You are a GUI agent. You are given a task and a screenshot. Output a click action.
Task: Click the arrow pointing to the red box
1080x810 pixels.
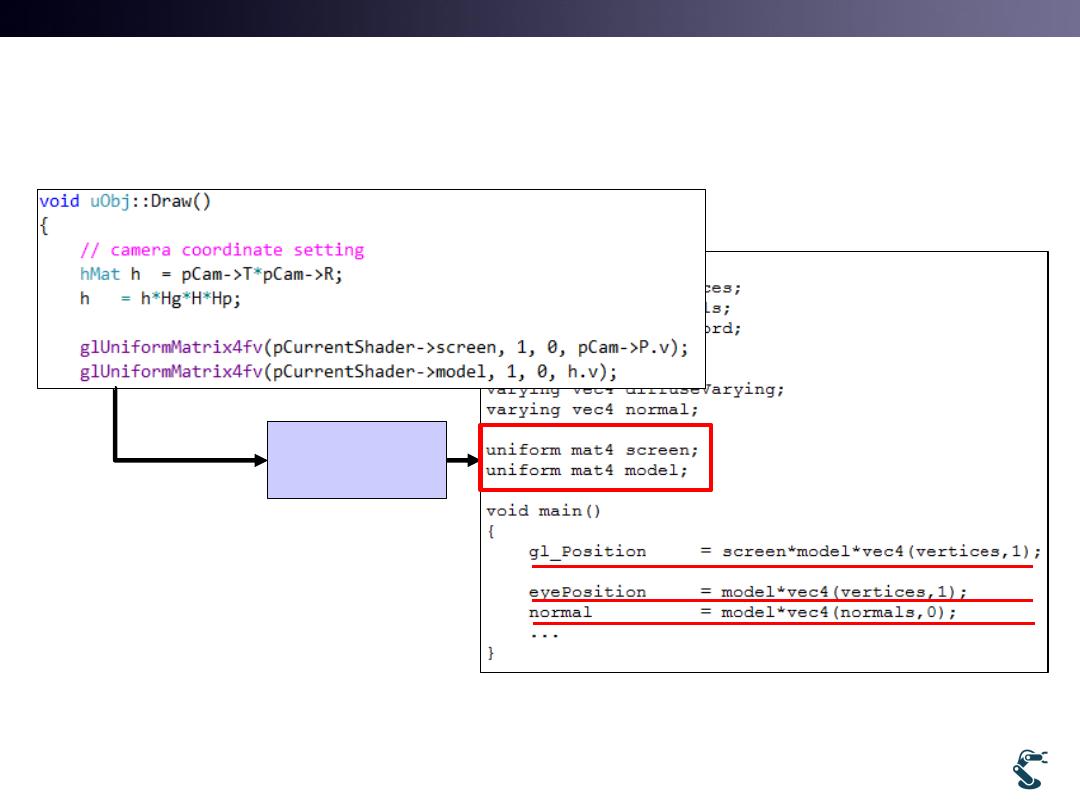[463, 460]
